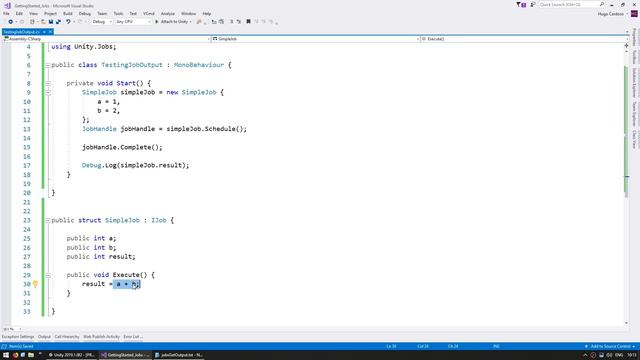The image size is (640, 360).
Task: Open the View menu
Action: click(33, 13)
